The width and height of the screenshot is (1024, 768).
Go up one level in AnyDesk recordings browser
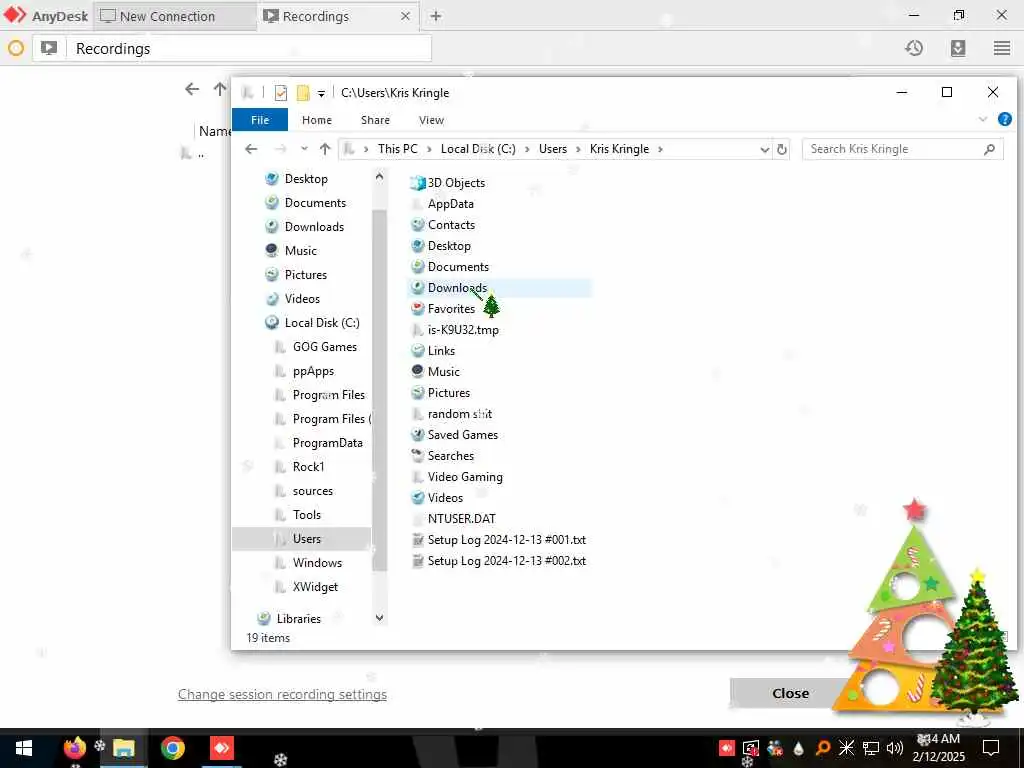click(220, 89)
